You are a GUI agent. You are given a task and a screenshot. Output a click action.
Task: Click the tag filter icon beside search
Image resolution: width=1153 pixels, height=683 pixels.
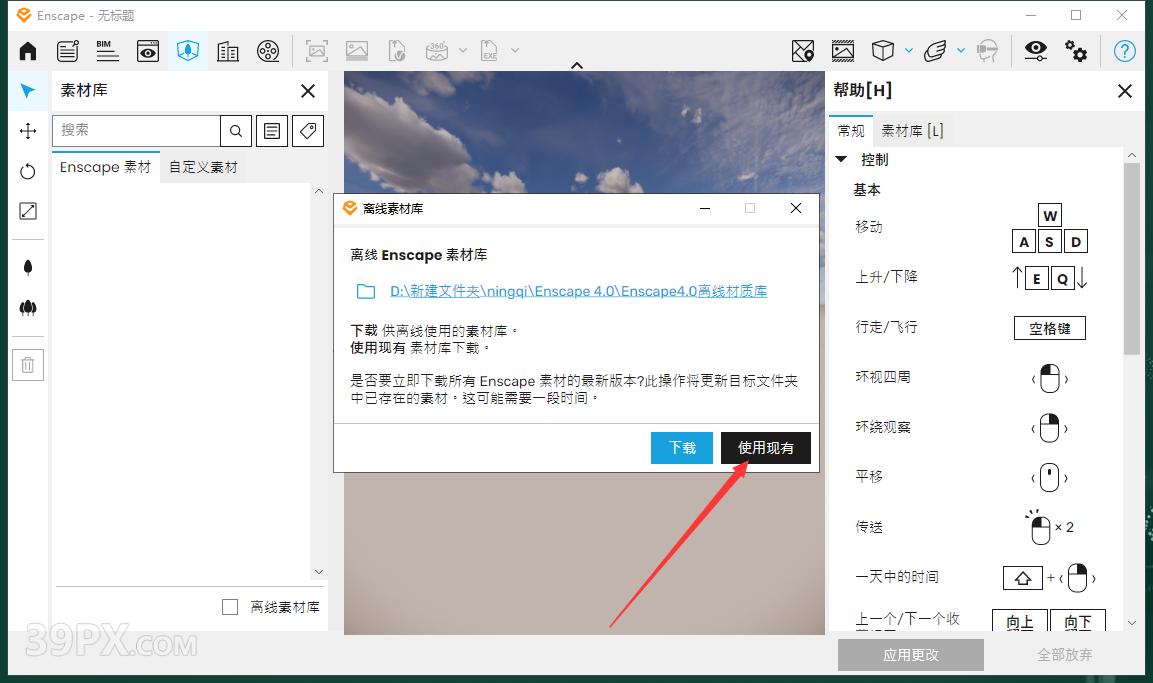[308, 130]
